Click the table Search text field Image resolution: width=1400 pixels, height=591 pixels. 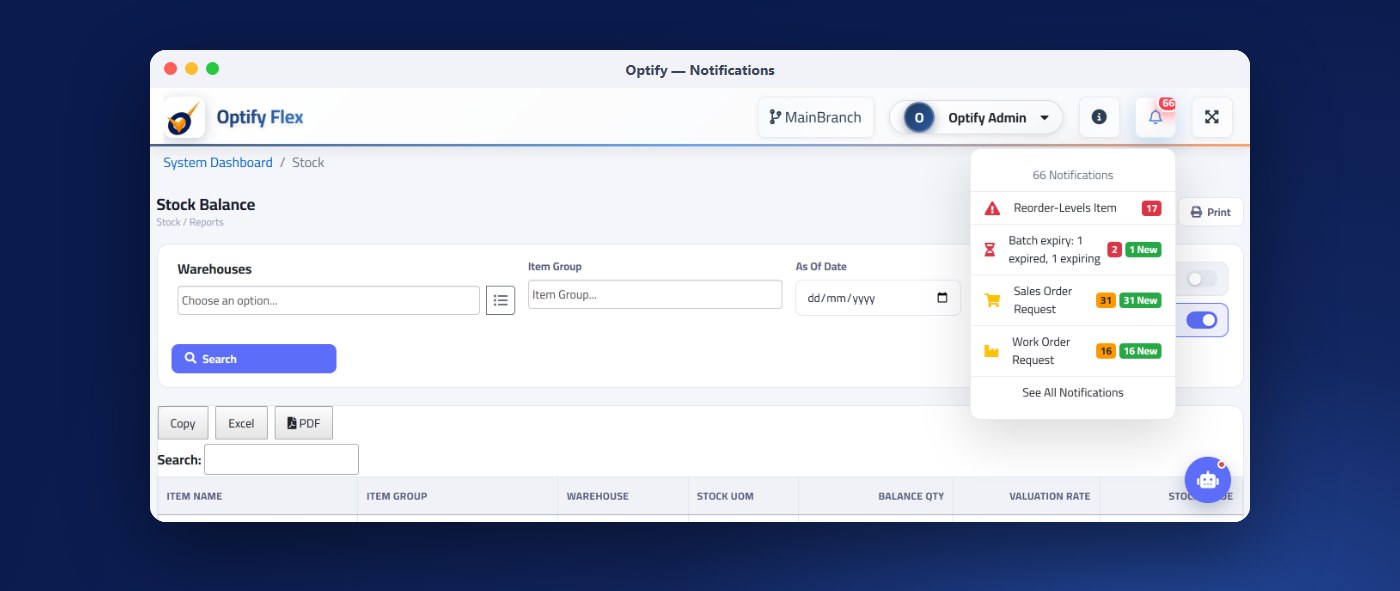[x=281, y=460]
